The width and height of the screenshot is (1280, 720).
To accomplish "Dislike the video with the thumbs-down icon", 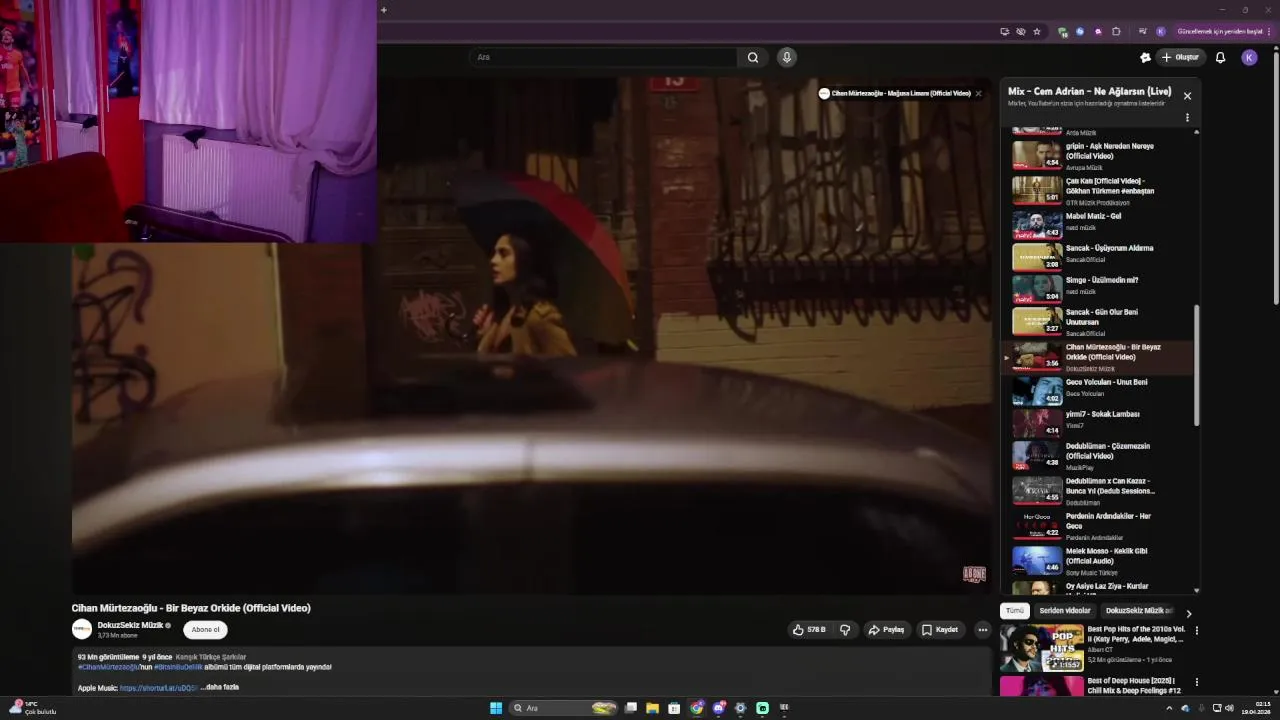I will pyautogui.click(x=845, y=630).
